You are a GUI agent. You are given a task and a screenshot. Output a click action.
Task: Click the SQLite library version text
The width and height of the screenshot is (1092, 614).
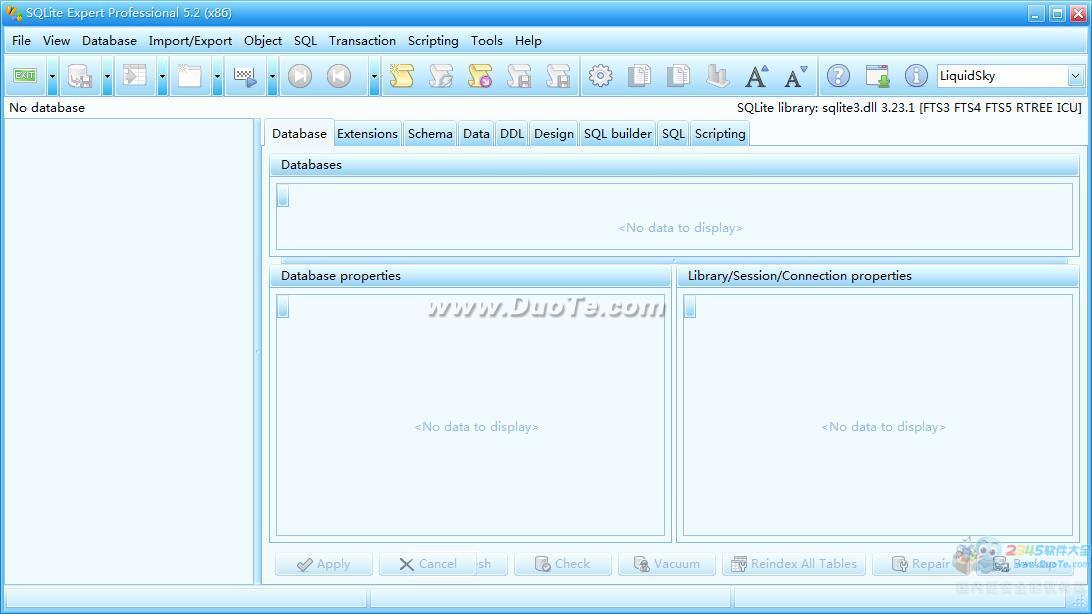[x=909, y=108]
